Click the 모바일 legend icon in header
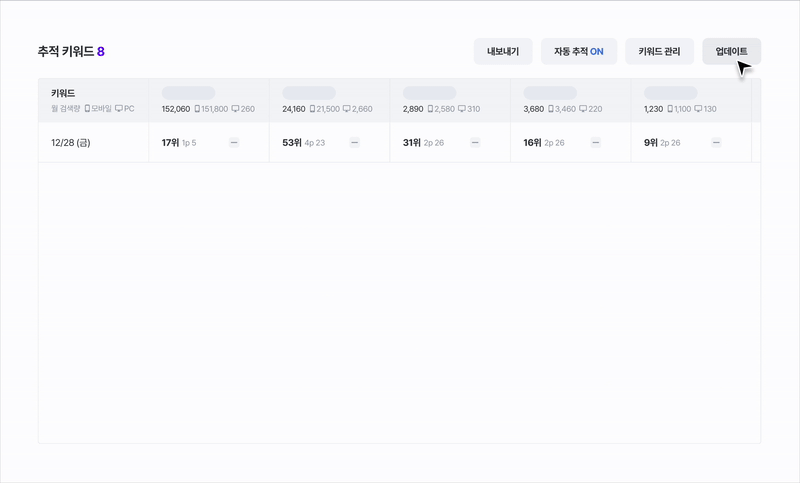Screen dimensions: 800x483 point(87,109)
